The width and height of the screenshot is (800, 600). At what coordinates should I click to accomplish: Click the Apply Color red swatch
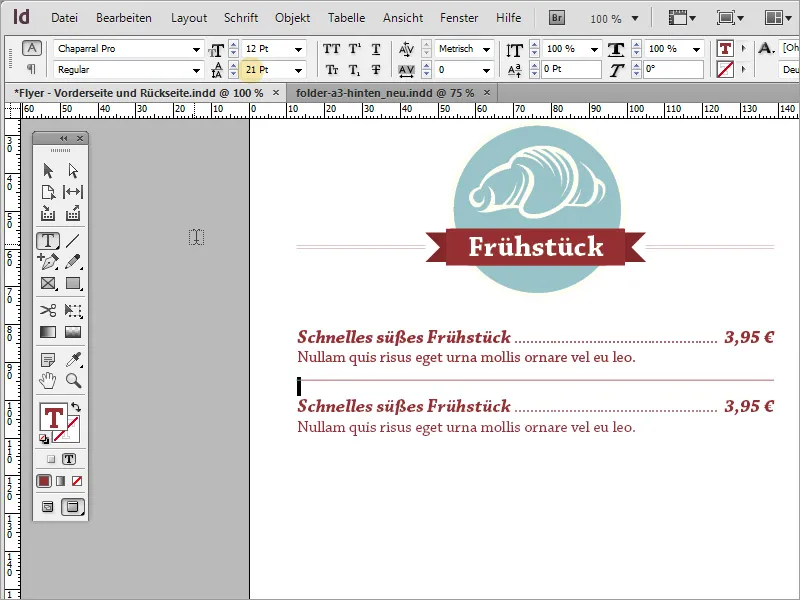(44, 481)
